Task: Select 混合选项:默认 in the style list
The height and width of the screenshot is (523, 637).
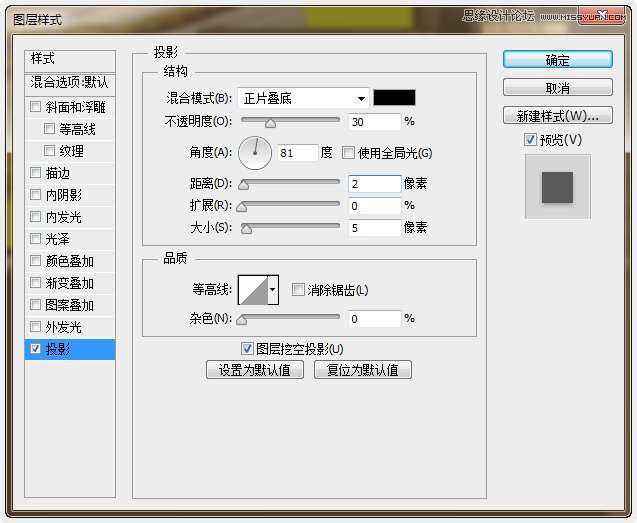Action: pos(70,82)
